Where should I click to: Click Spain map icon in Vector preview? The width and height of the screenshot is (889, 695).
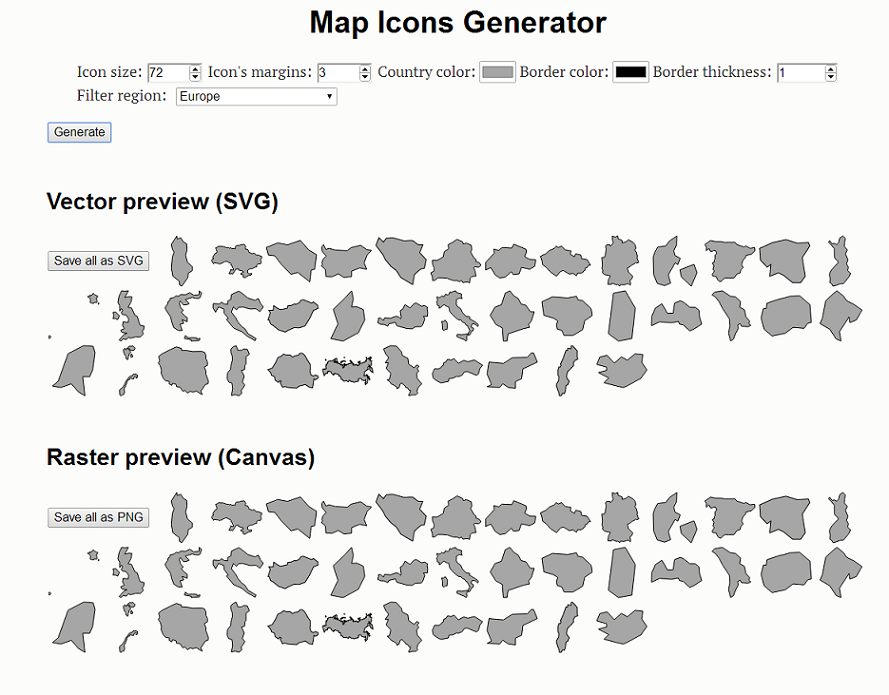(x=728, y=259)
